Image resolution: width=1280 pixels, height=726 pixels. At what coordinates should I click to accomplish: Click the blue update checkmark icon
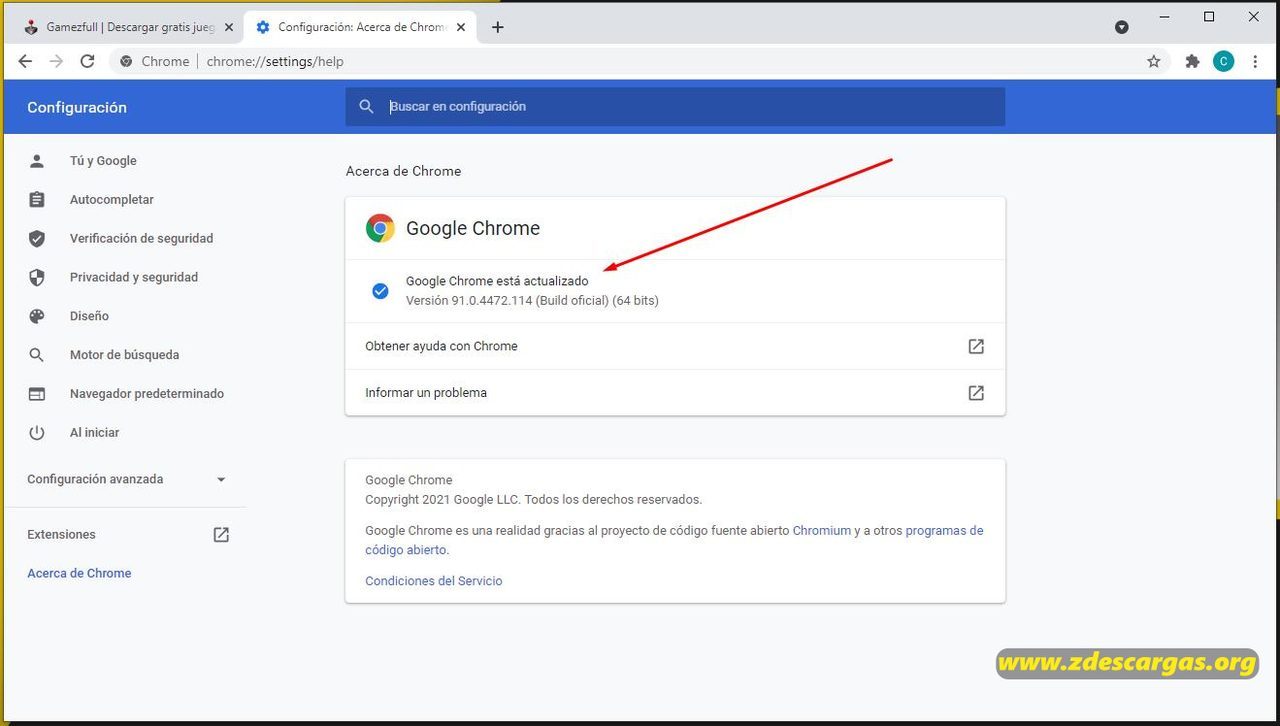click(x=380, y=291)
